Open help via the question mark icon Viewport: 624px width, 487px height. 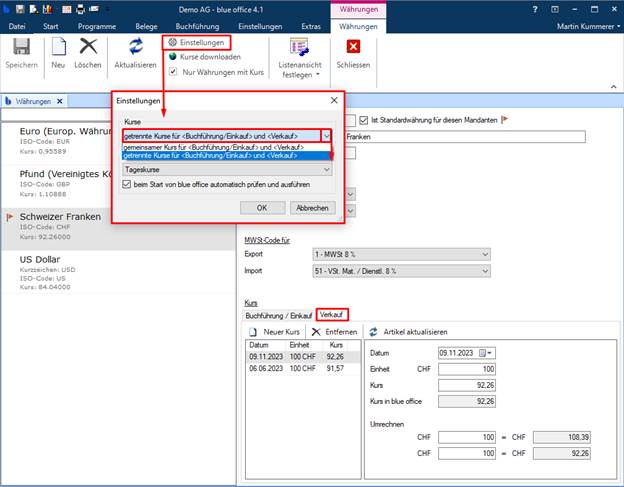click(535, 9)
